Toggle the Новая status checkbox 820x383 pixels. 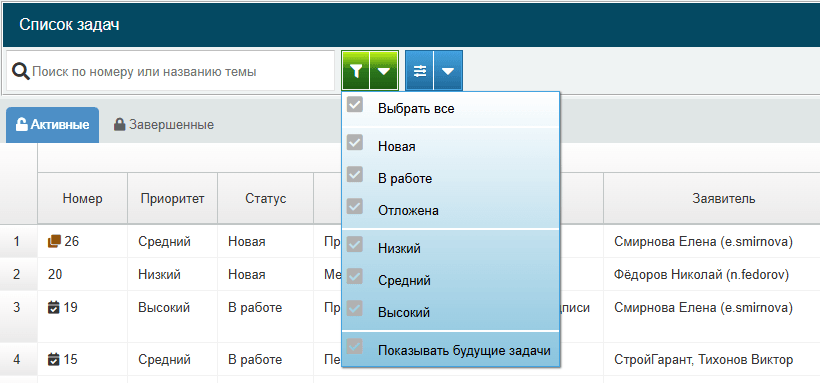pyautogui.click(x=355, y=142)
